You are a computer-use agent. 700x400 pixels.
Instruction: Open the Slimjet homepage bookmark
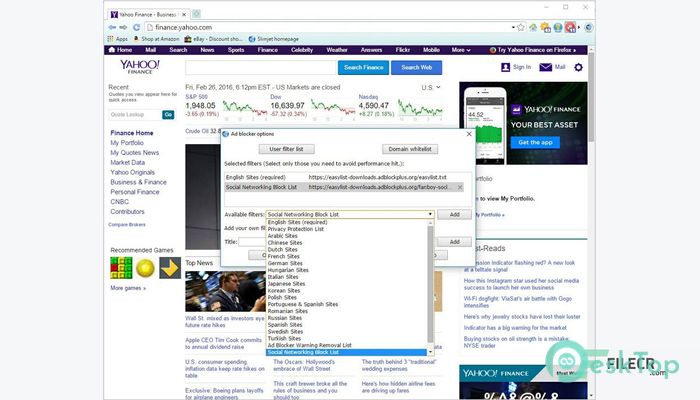point(274,39)
